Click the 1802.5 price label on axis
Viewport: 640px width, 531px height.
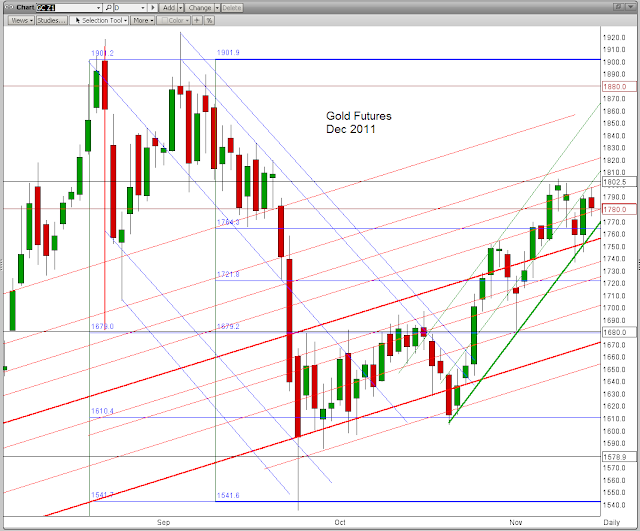tap(619, 182)
